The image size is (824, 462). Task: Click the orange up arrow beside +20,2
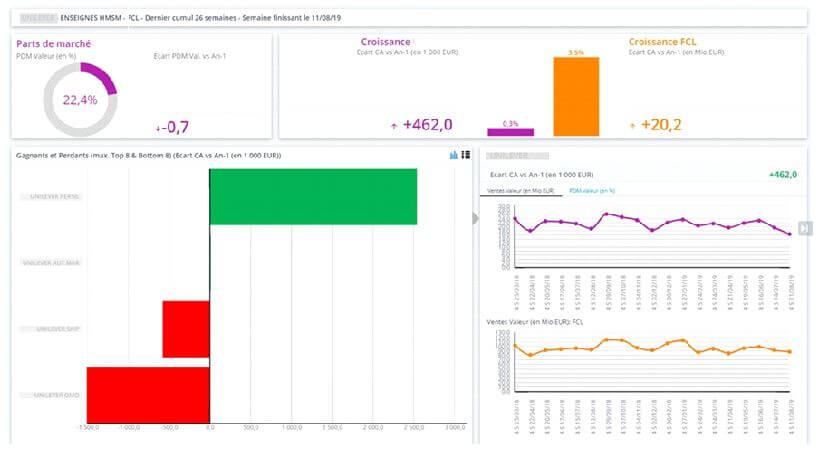point(632,126)
